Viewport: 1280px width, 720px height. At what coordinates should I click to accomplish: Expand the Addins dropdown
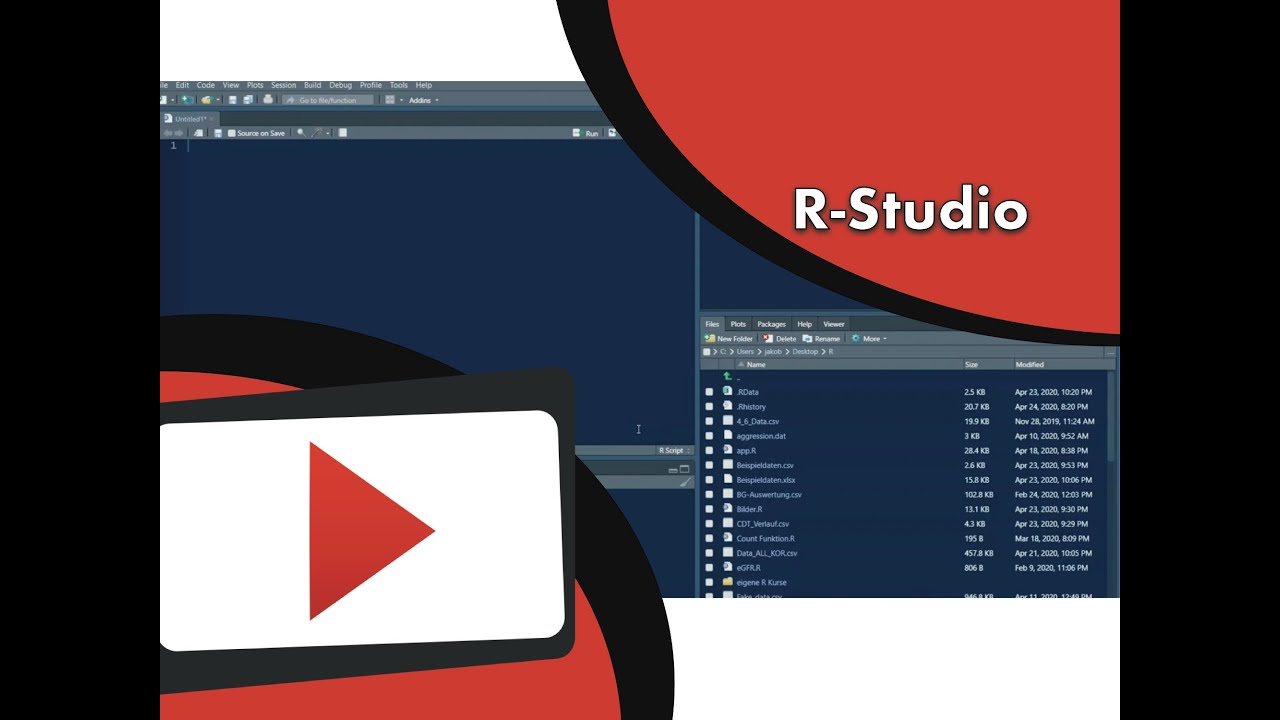tap(424, 100)
